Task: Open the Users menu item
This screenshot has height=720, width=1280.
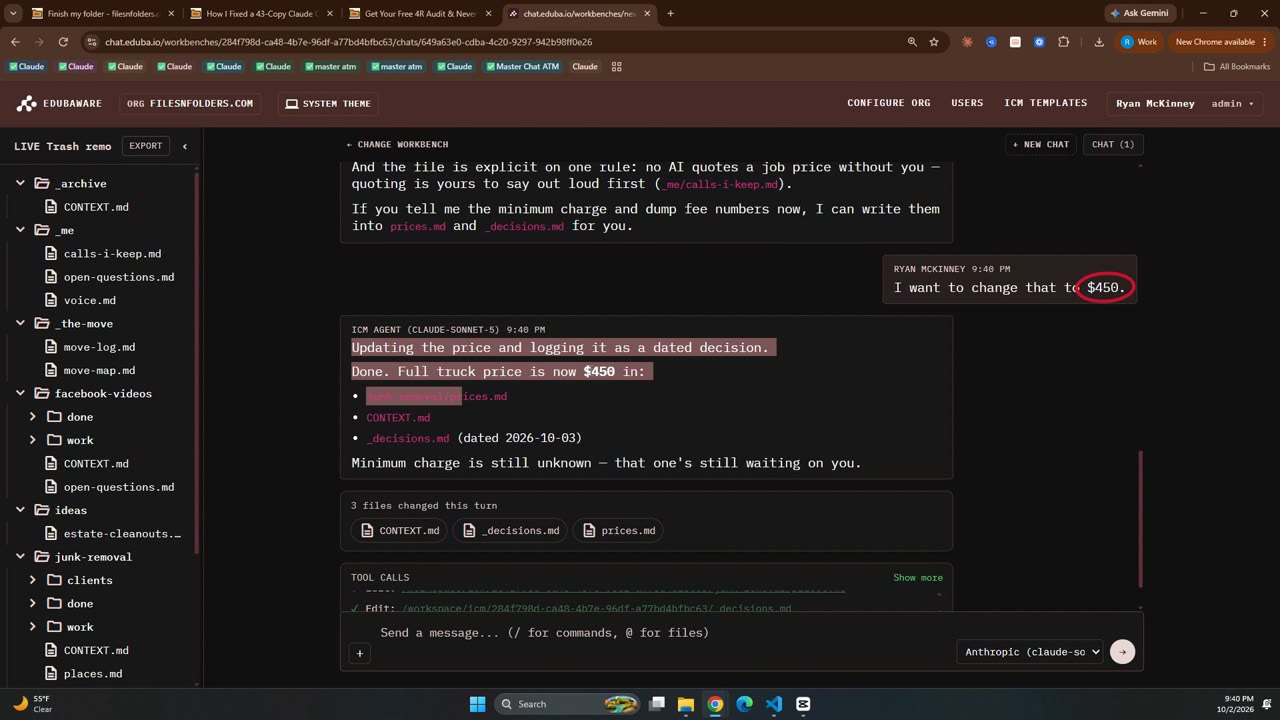Action: click(967, 103)
